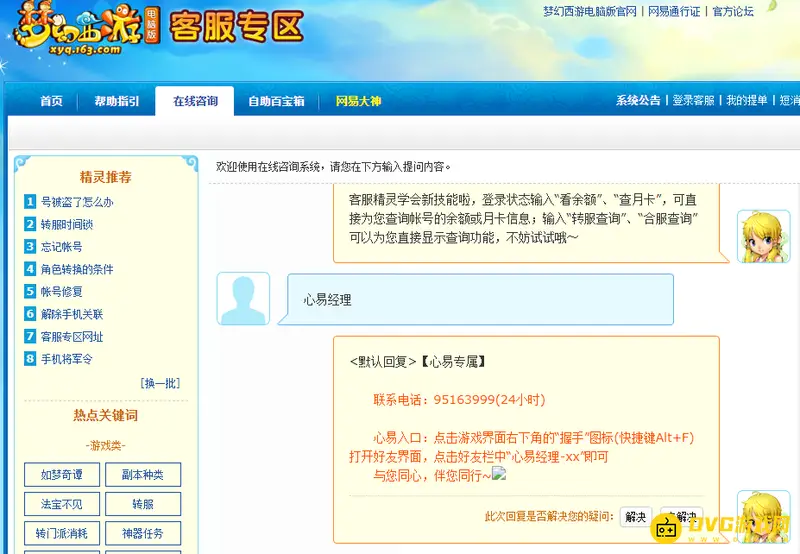Select recommended question 手机将军令

[67, 359]
